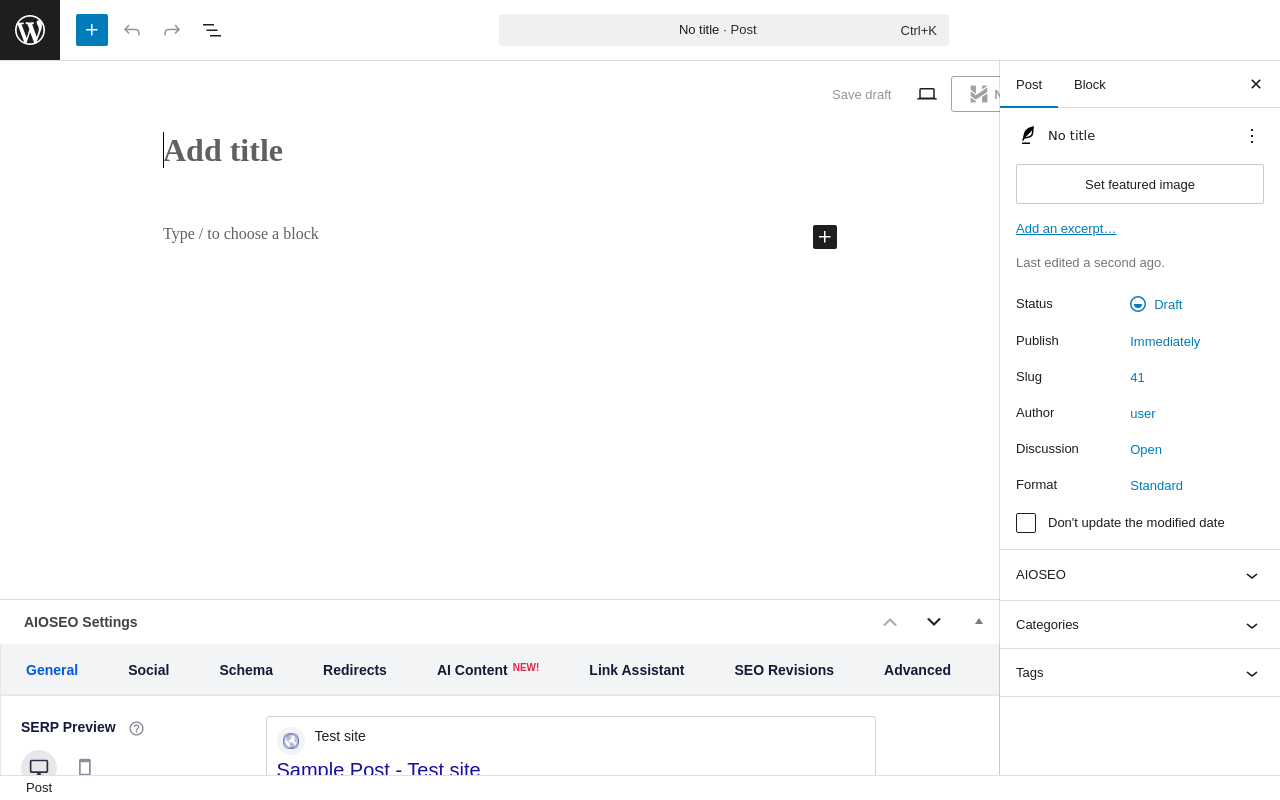Click the Last edited a second ago text
The height and width of the screenshot is (800, 1280).
coord(1090,263)
